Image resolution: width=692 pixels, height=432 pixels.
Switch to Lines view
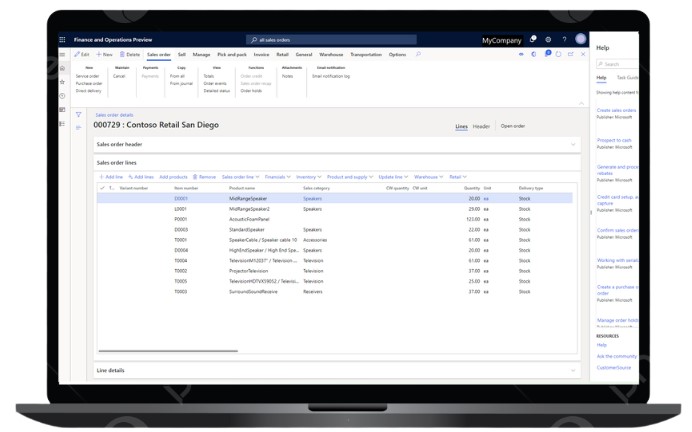click(x=461, y=127)
